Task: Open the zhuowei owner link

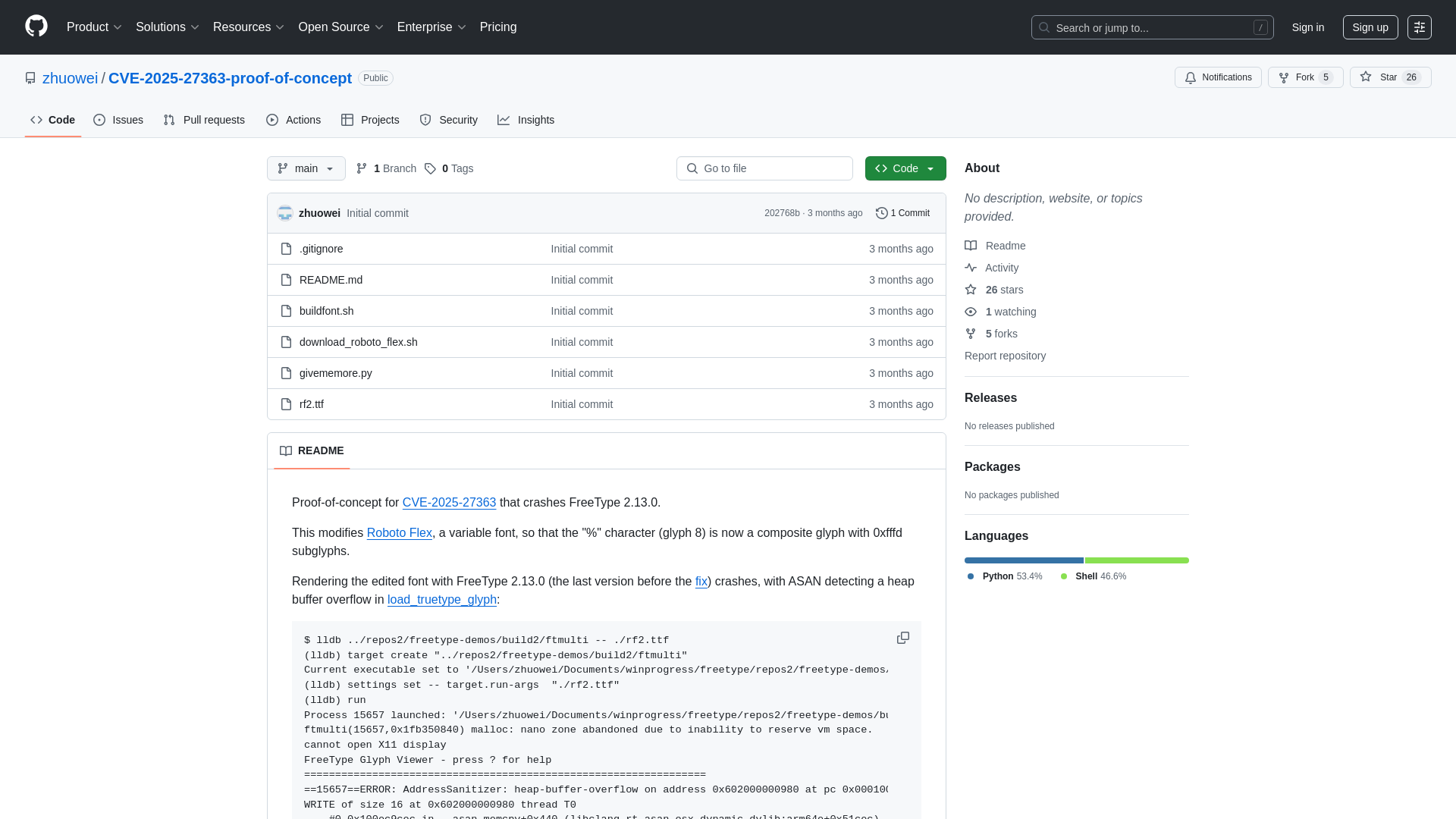Action: click(70, 78)
